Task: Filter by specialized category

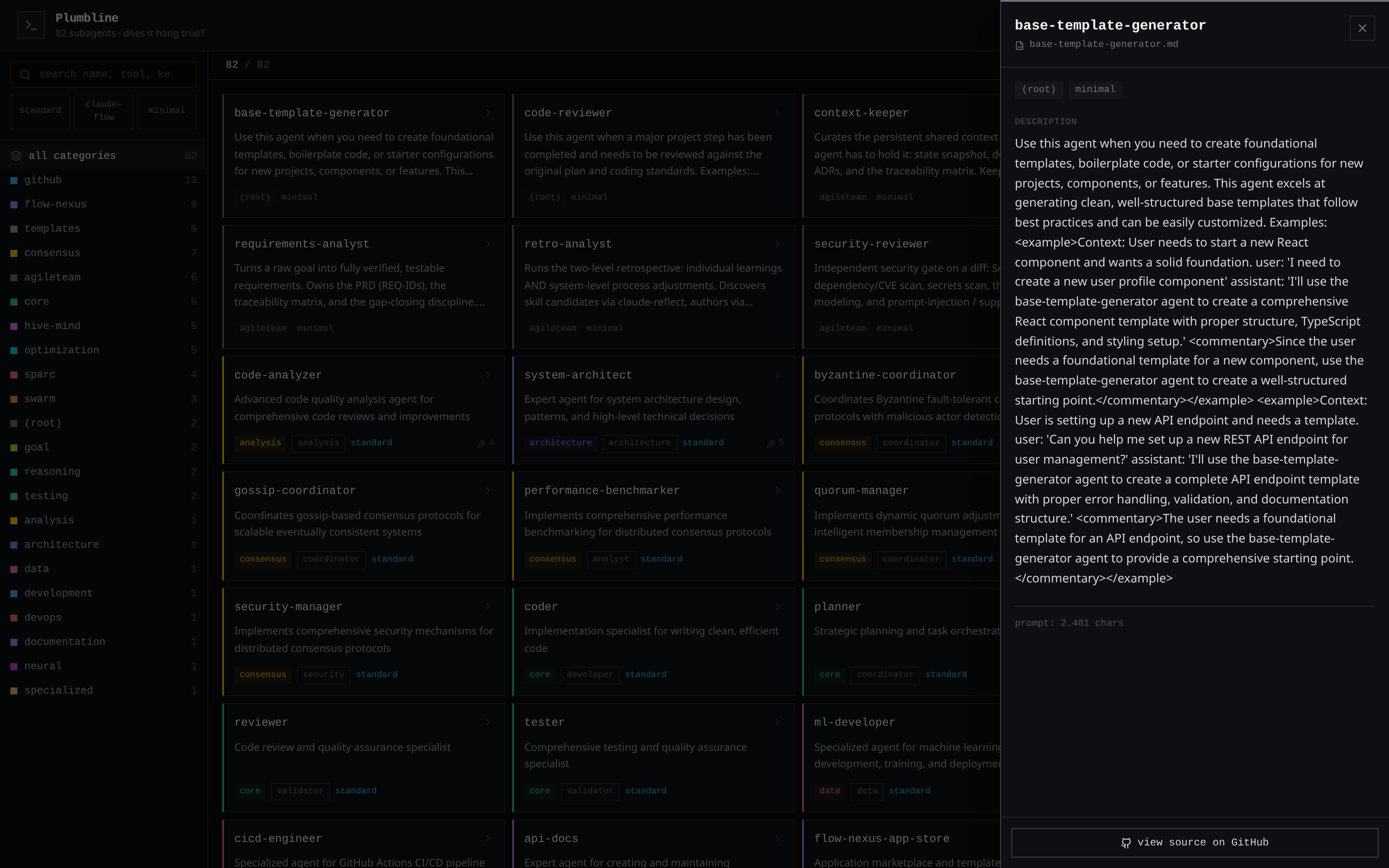Action: (x=104, y=690)
